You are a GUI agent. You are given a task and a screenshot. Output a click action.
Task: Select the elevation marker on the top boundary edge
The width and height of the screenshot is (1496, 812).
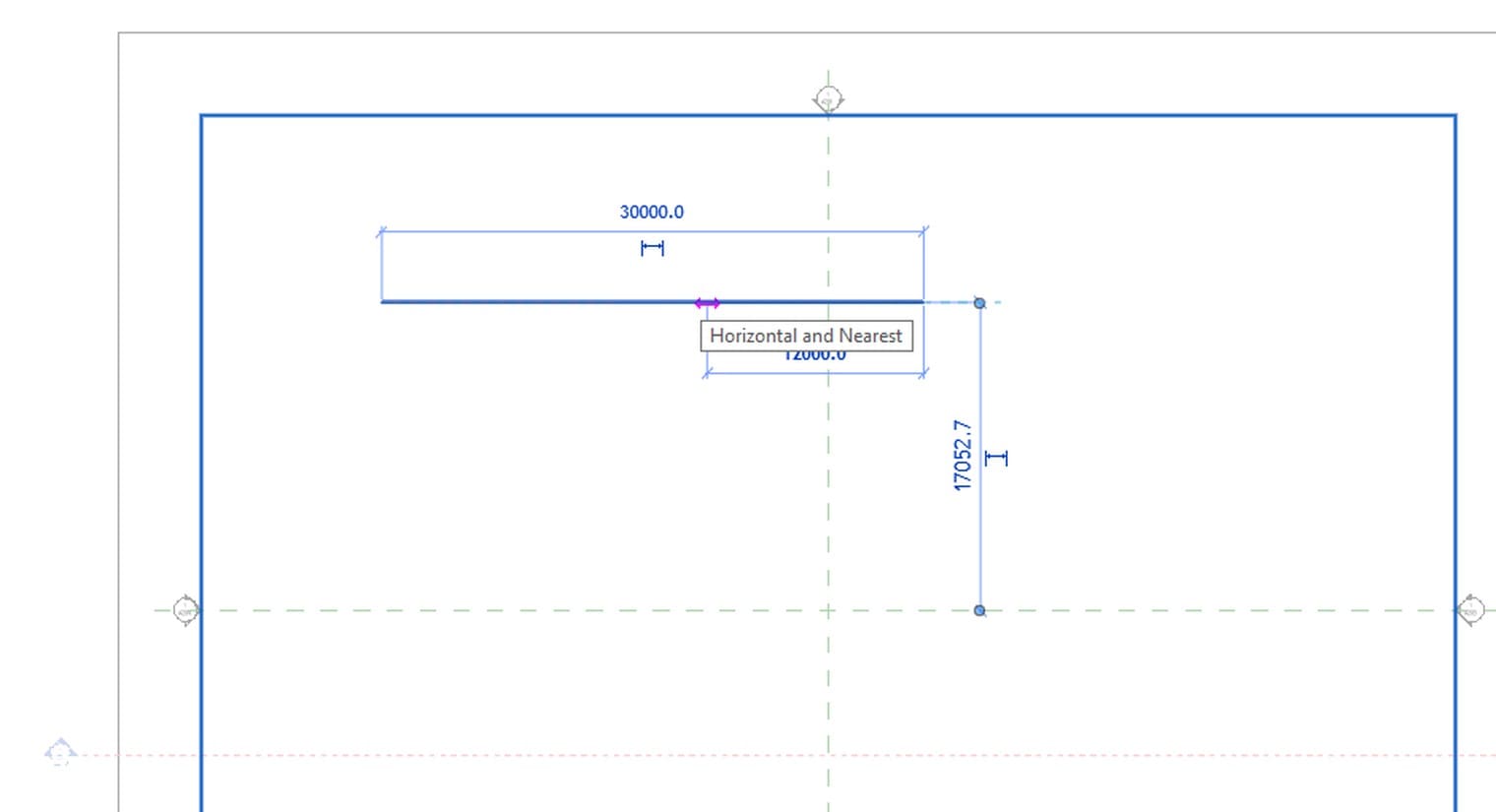click(829, 99)
